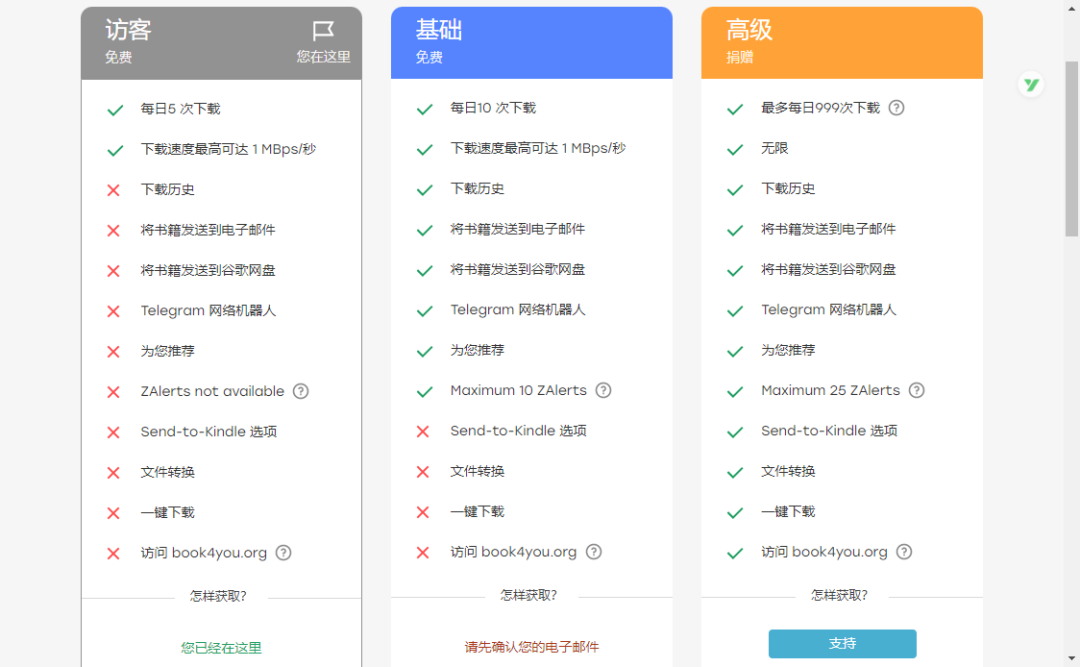Click the help icon beside ZAlerts not available

[301, 391]
